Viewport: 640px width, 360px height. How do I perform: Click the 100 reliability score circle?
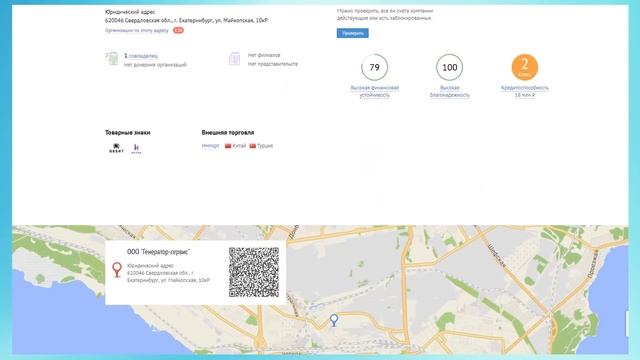[x=449, y=67]
